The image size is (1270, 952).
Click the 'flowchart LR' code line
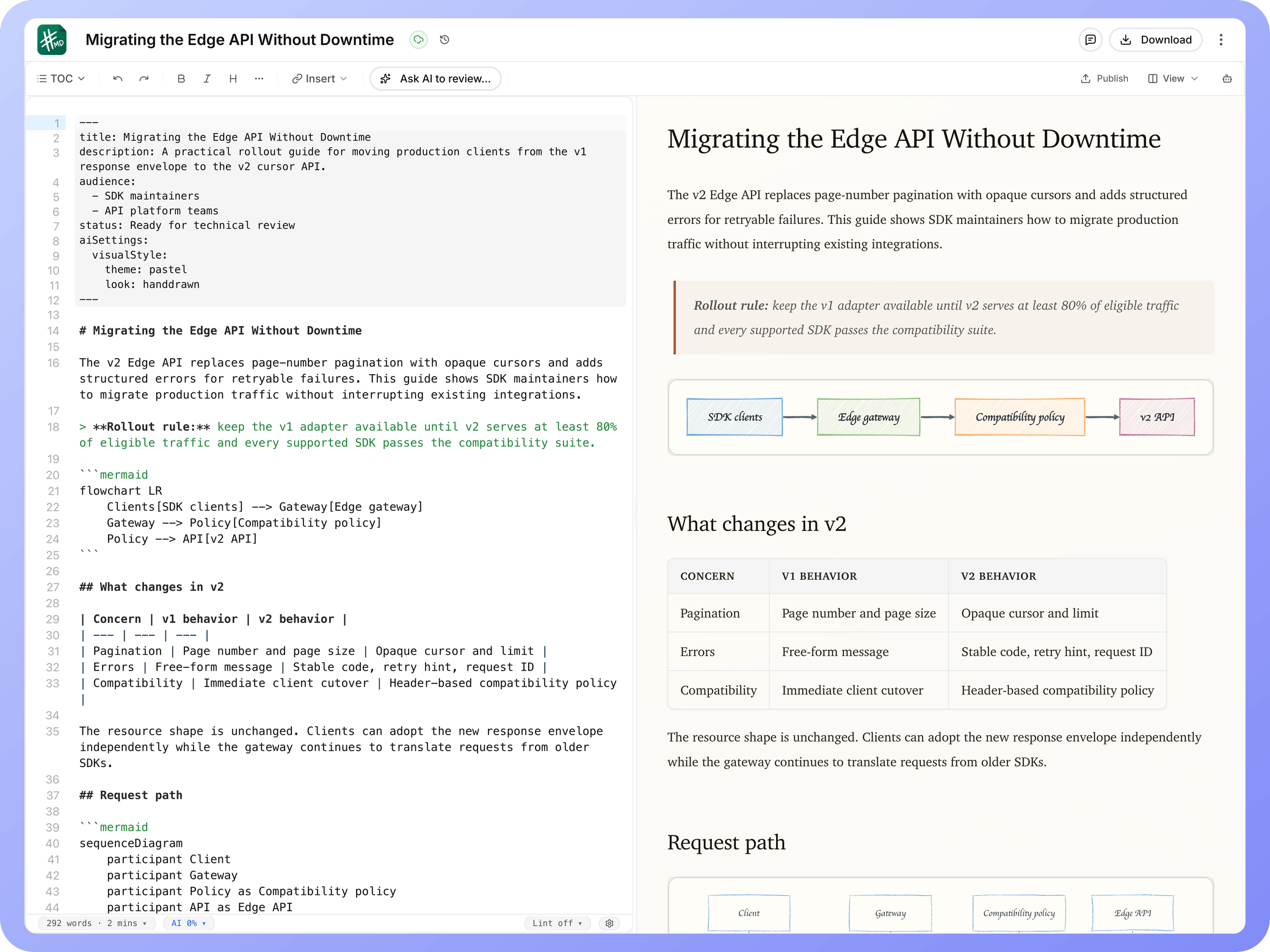coord(121,491)
